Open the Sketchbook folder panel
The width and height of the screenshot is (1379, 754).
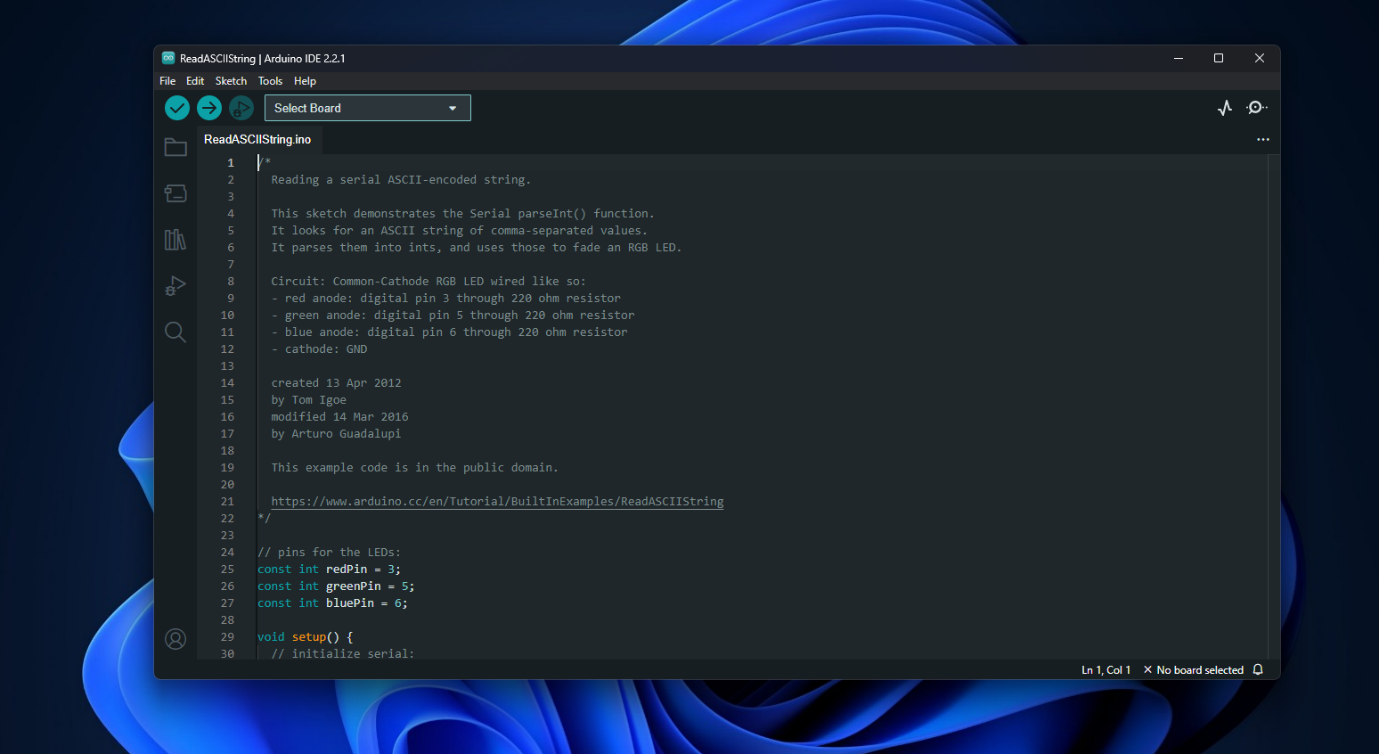click(176, 148)
